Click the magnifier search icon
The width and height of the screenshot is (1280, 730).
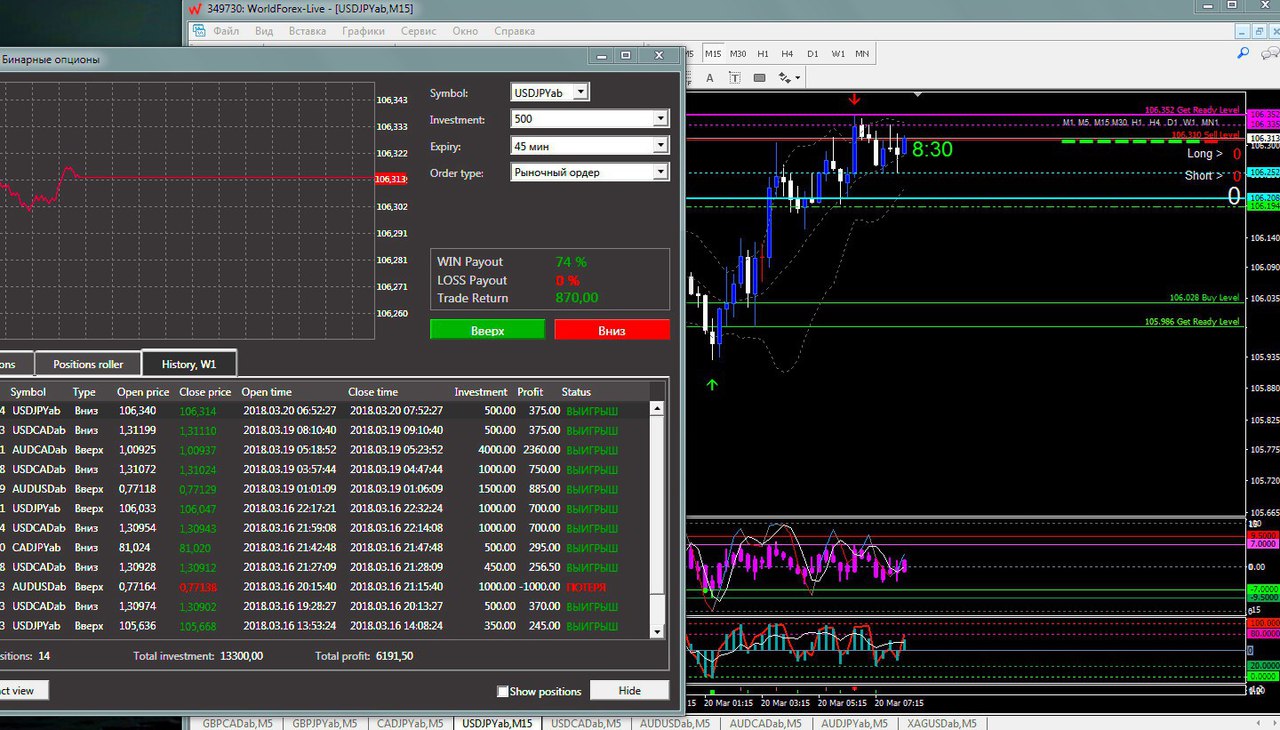click(x=1244, y=54)
